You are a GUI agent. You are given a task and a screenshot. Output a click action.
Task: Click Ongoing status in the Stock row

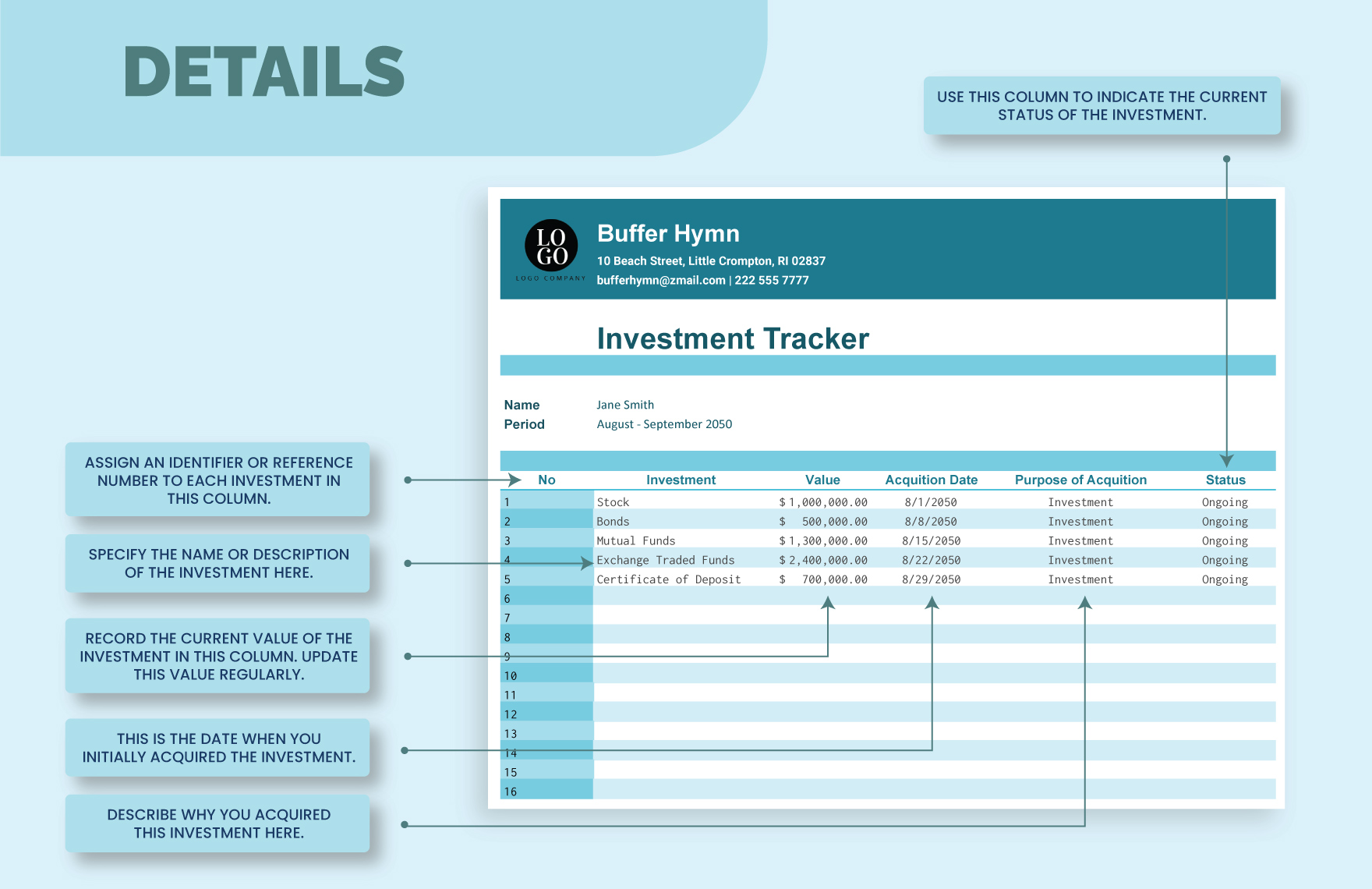point(1225,502)
